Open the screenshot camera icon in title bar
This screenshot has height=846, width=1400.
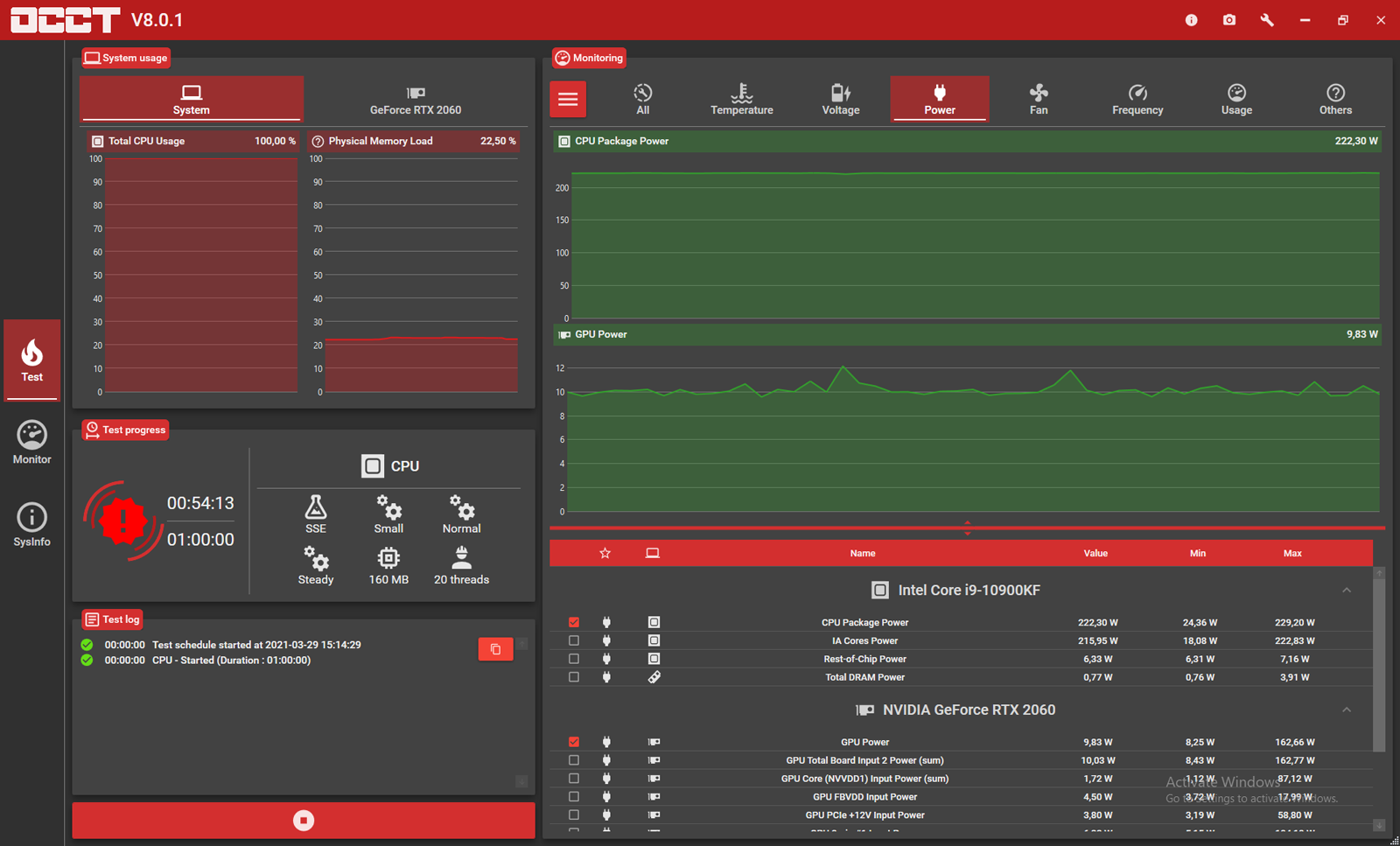click(1229, 19)
